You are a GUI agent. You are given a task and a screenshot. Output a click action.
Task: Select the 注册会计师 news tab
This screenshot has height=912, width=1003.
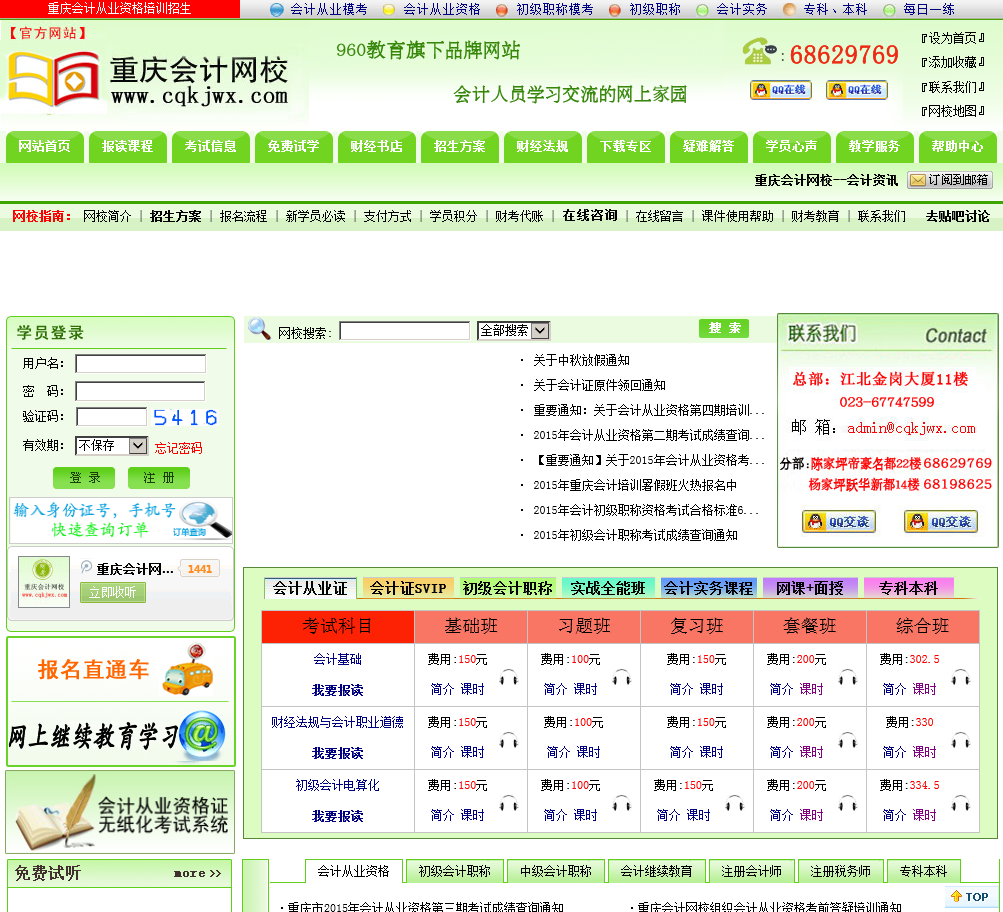click(x=751, y=871)
